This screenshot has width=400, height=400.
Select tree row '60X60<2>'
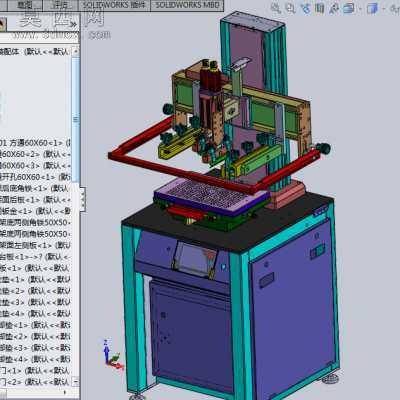click(35, 154)
